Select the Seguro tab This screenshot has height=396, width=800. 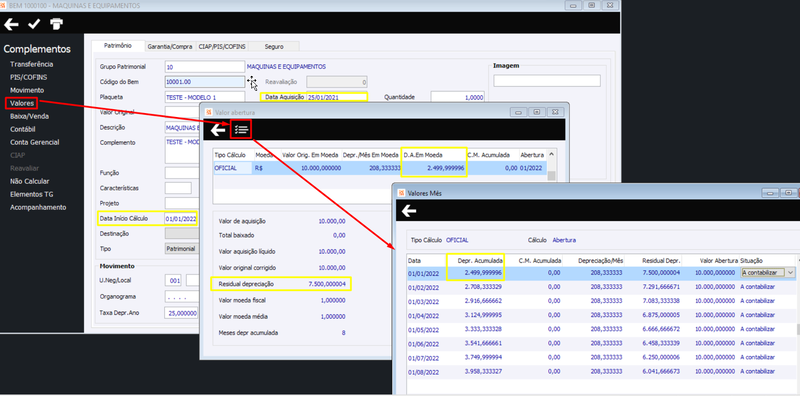[274, 46]
